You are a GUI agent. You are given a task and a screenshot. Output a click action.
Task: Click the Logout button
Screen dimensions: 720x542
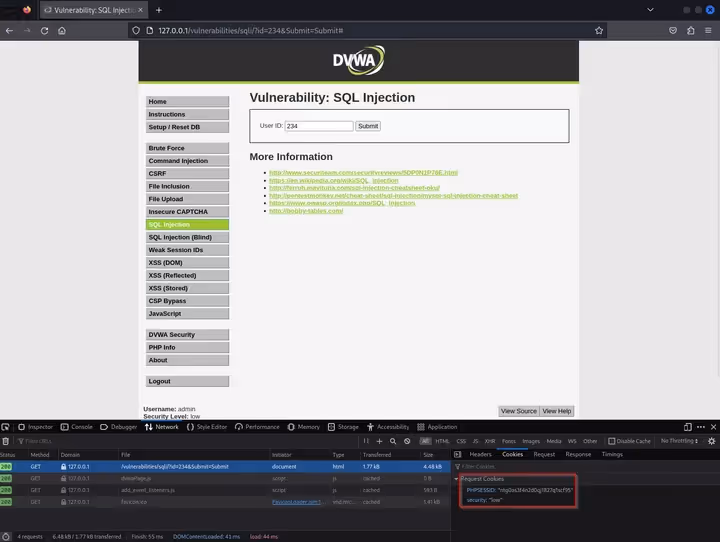(x=187, y=381)
